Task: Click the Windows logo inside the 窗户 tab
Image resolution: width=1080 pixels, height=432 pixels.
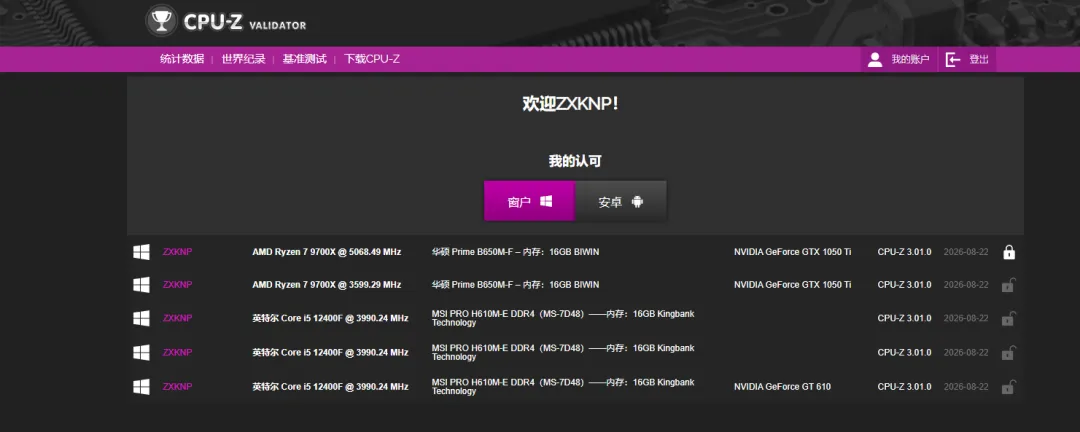Action: pyautogui.click(x=546, y=201)
